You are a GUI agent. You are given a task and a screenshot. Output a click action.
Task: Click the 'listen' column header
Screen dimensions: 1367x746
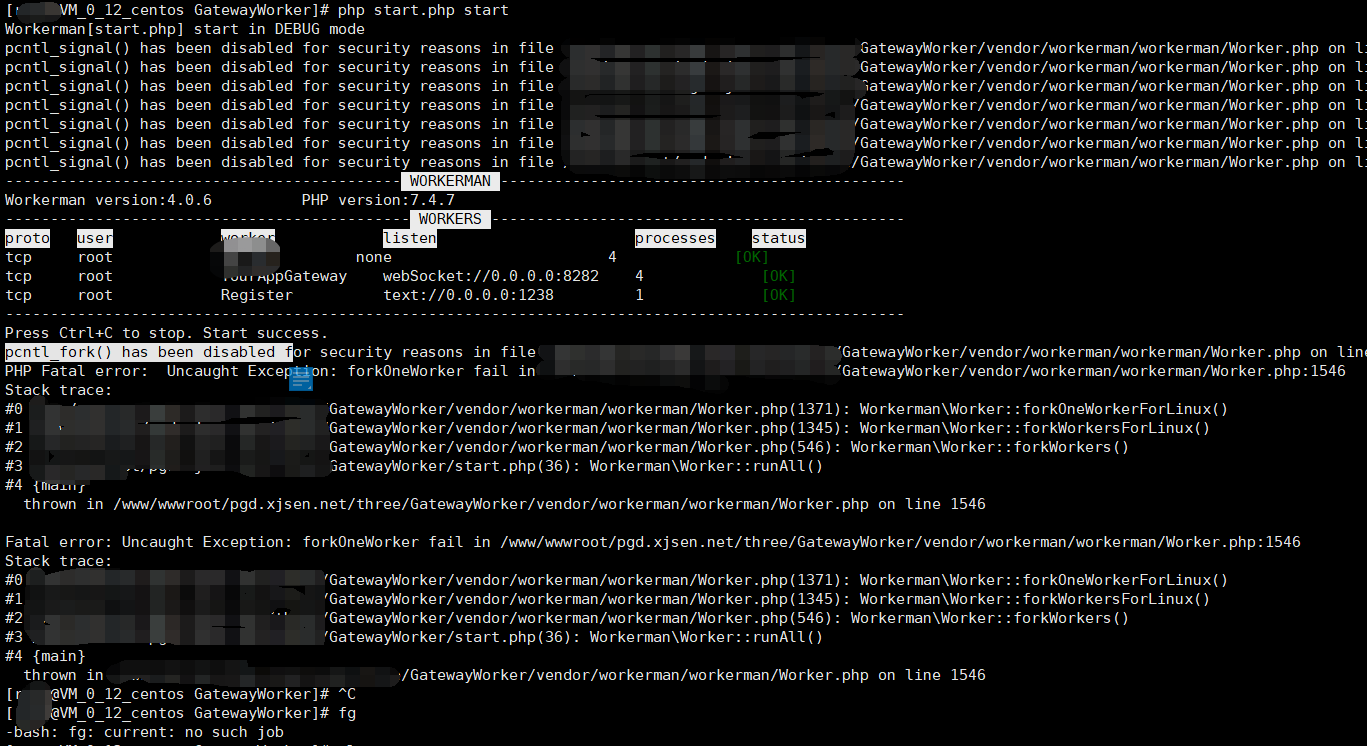point(410,238)
